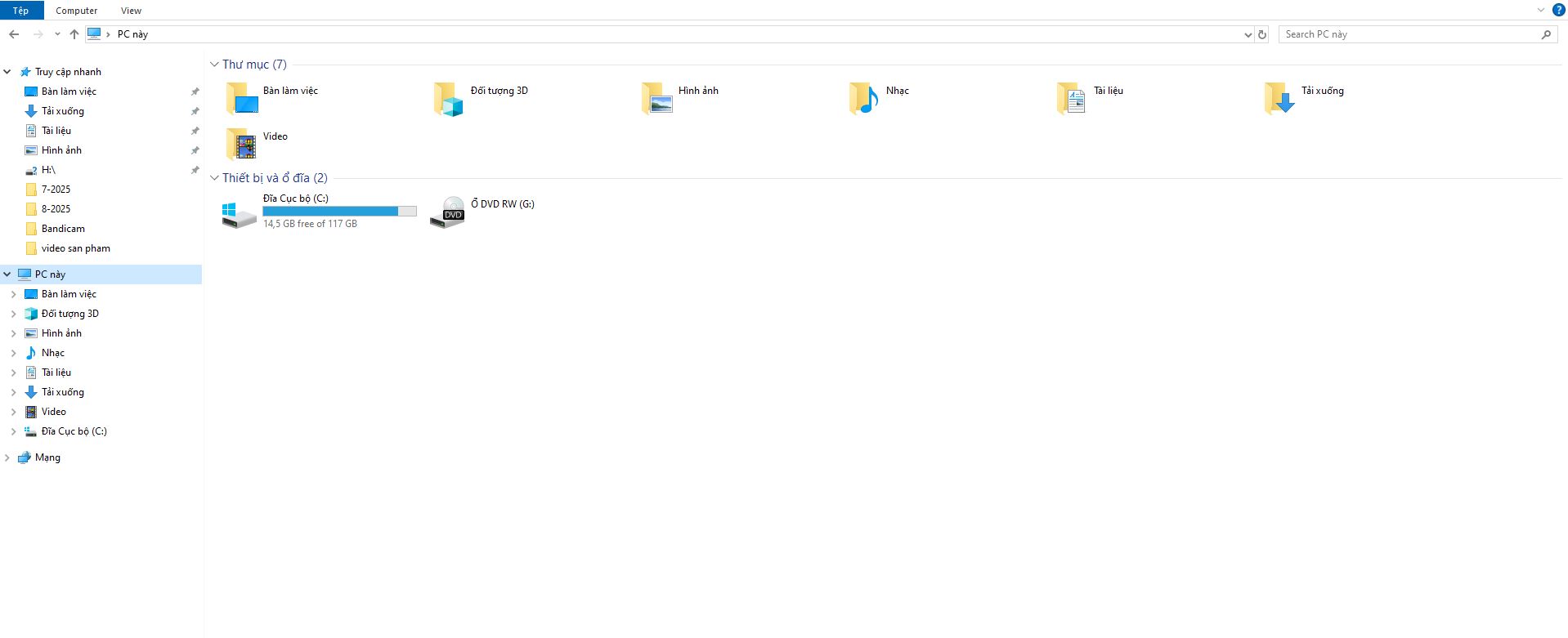Open the address bar history dropdown
The width and height of the screenshot is (1568, 638).
coord(1248,34)
